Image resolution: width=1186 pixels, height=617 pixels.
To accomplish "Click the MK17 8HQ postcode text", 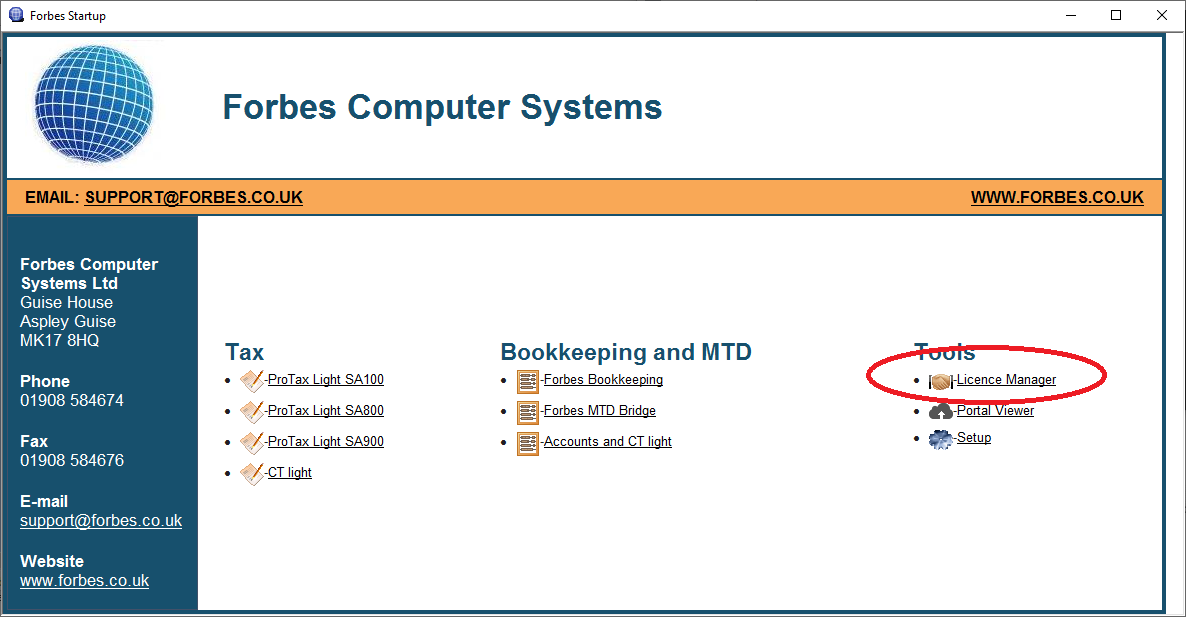I will pyautogui.click(x=60, y=340).
